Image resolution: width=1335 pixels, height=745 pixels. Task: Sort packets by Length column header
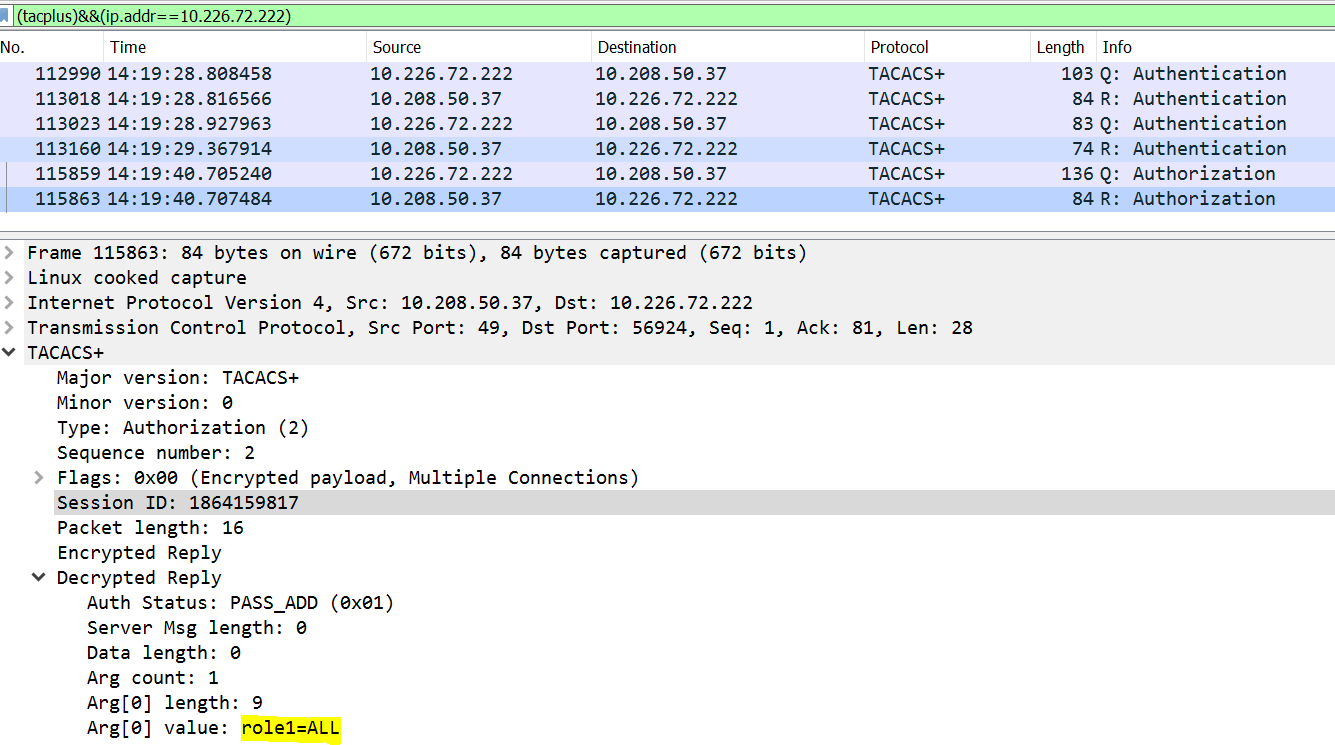1063,47
